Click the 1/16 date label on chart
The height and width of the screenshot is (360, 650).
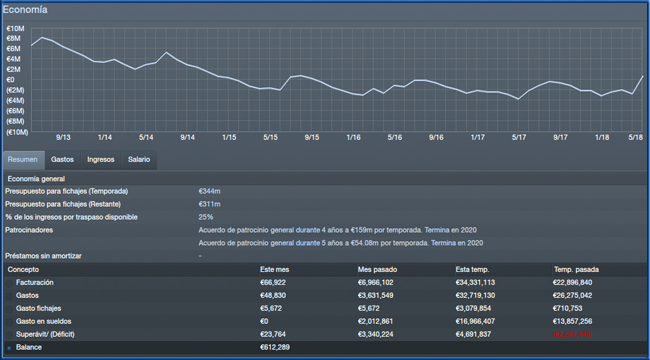pyautogui.click(x=354, y=137)
